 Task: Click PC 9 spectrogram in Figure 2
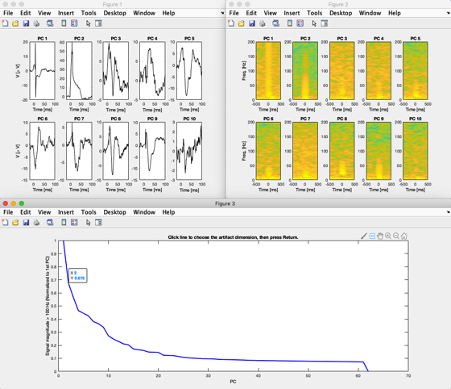378,151
